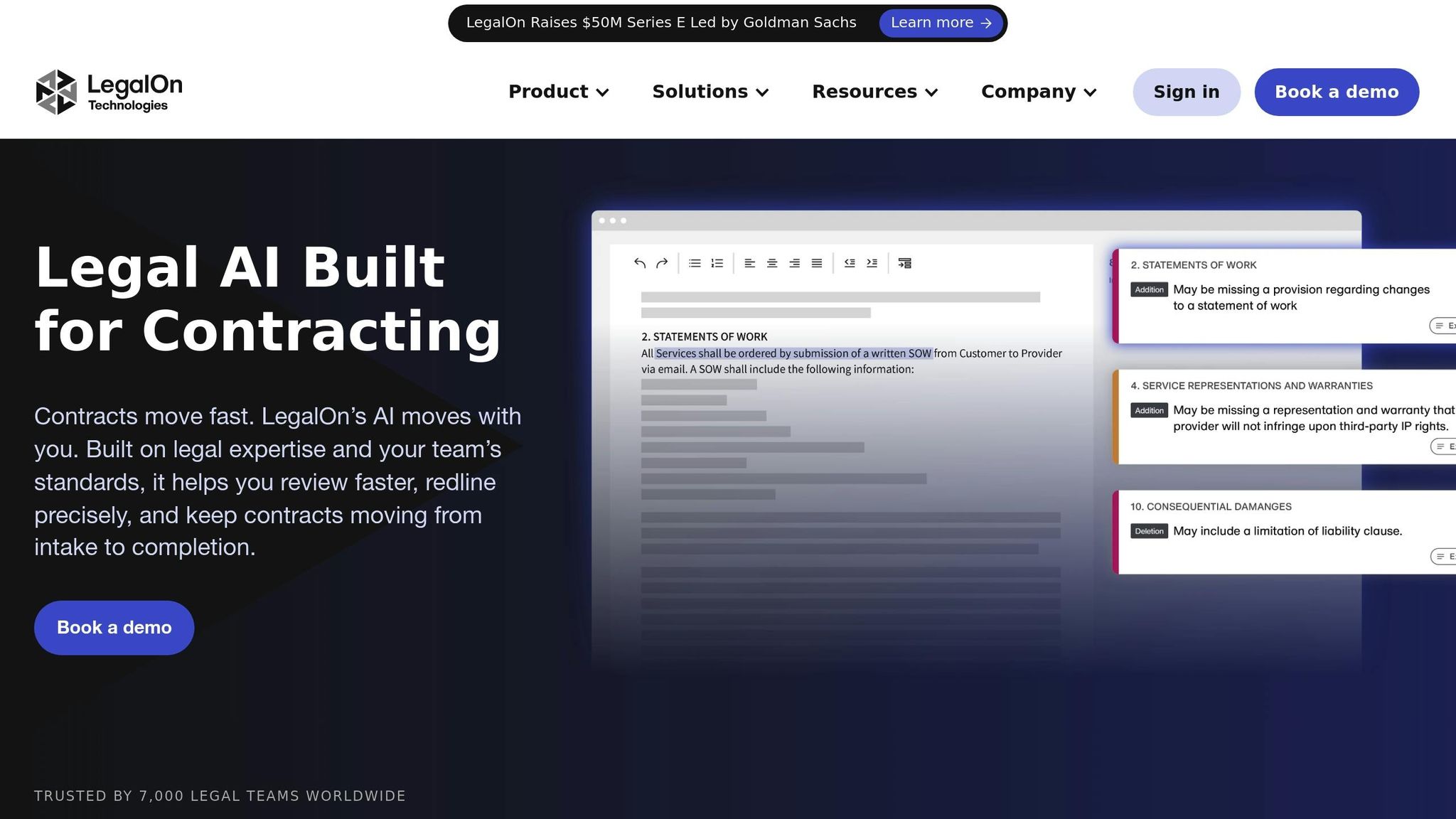Open the Solutions dropdown menu

(x=710, y=92)
